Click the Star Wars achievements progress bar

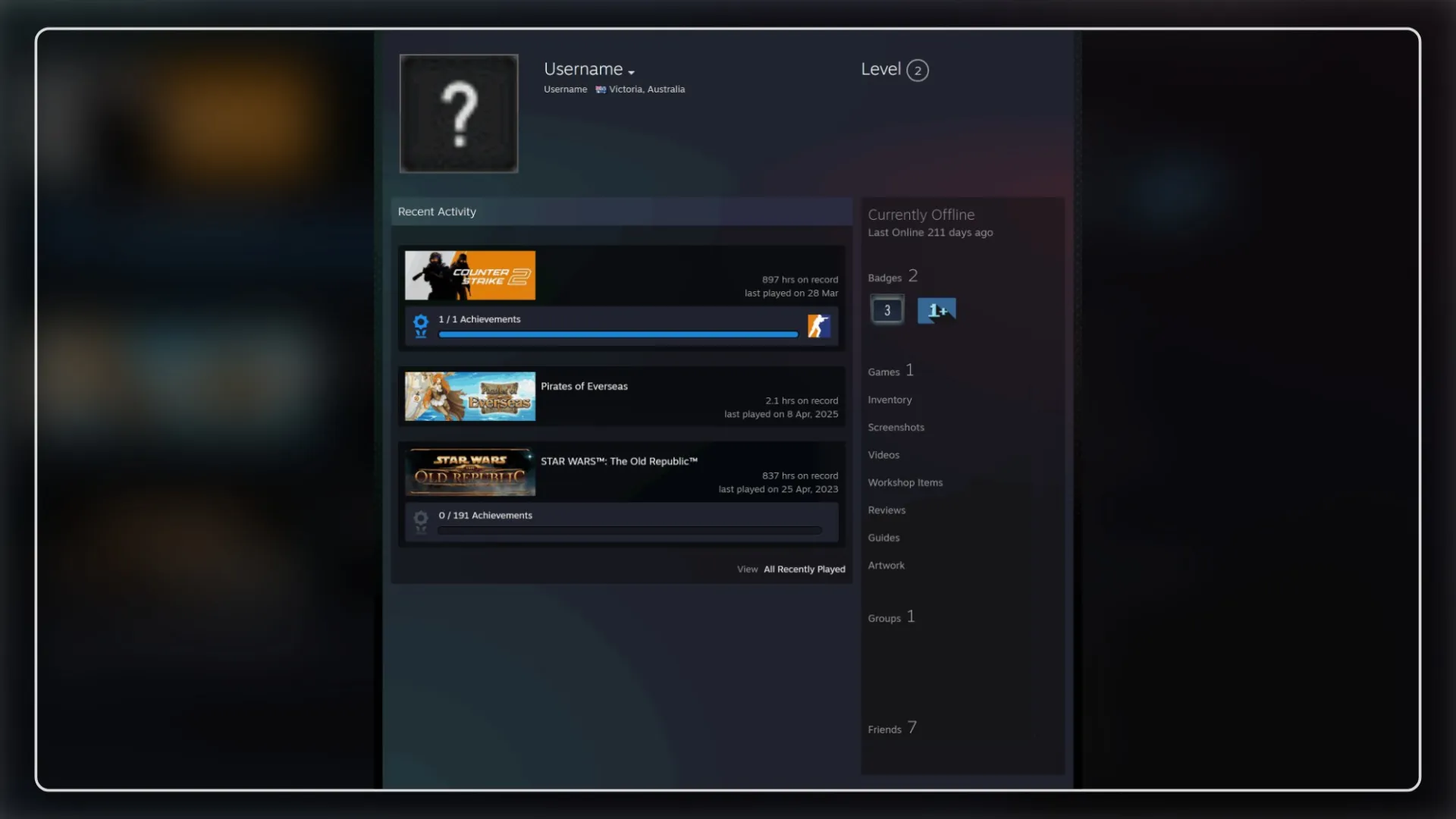click(629, 531)
